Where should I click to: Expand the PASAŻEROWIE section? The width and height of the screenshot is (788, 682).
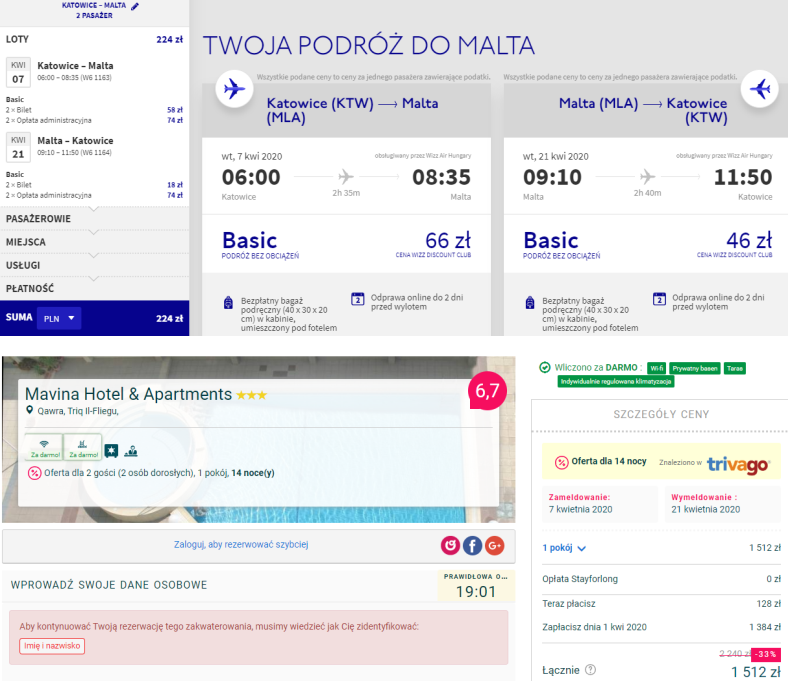pos(94,219)
